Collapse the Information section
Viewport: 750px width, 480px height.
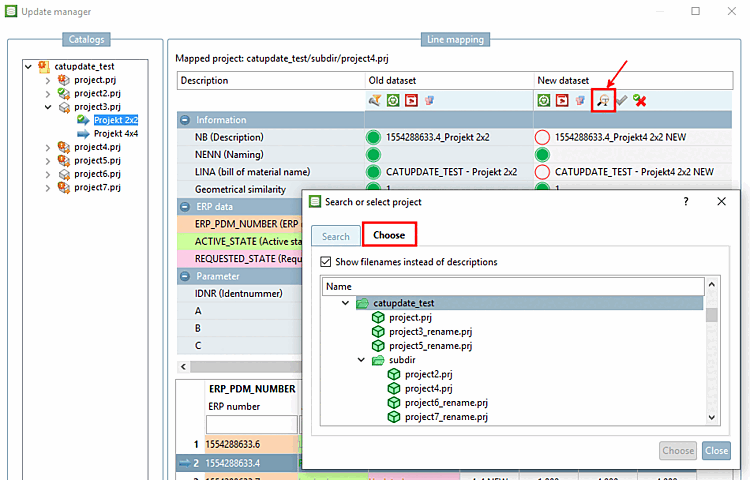coord(185,120)
